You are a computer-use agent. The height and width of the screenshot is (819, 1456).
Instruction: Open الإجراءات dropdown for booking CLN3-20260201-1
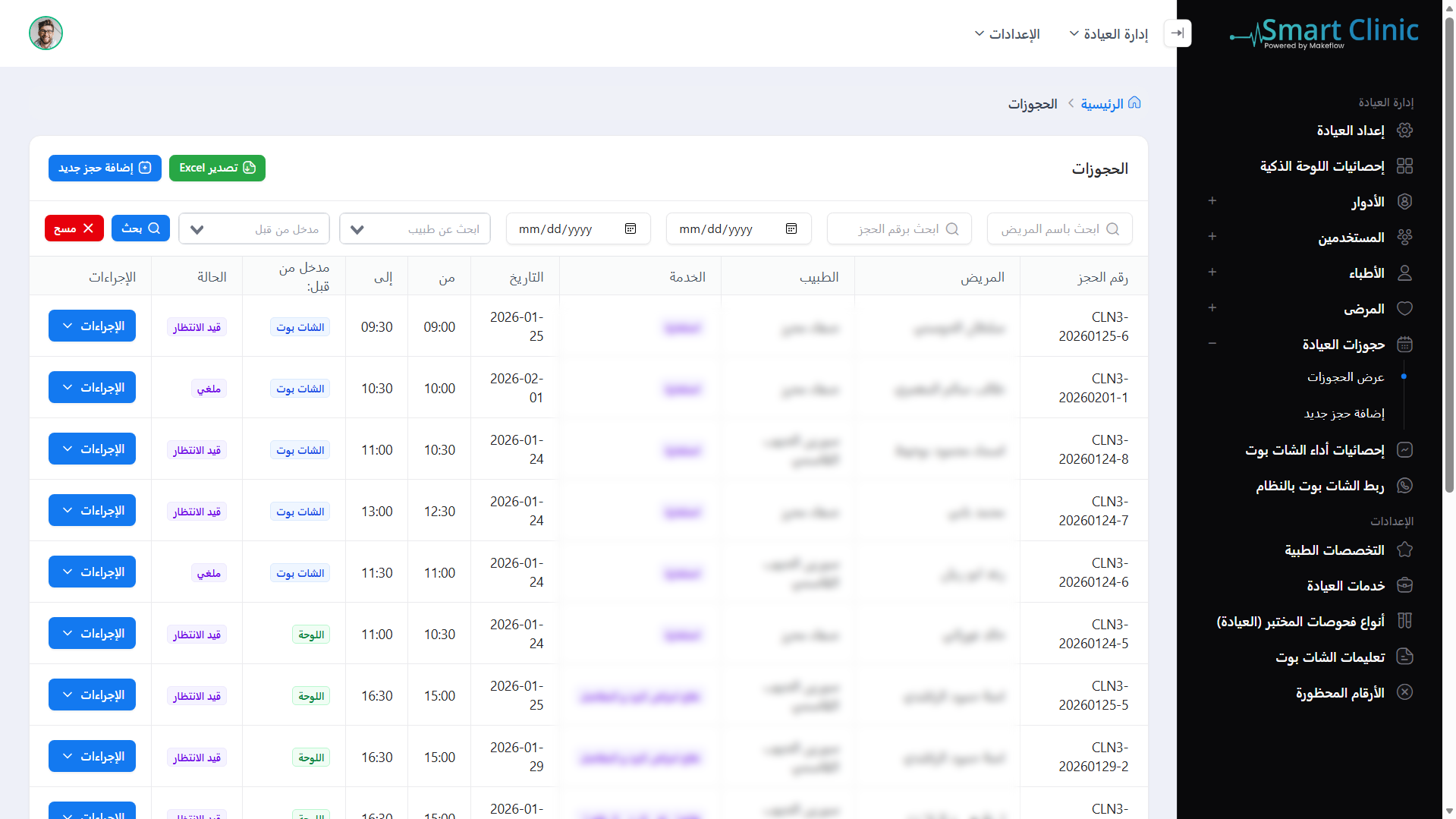tap(92, 388)
